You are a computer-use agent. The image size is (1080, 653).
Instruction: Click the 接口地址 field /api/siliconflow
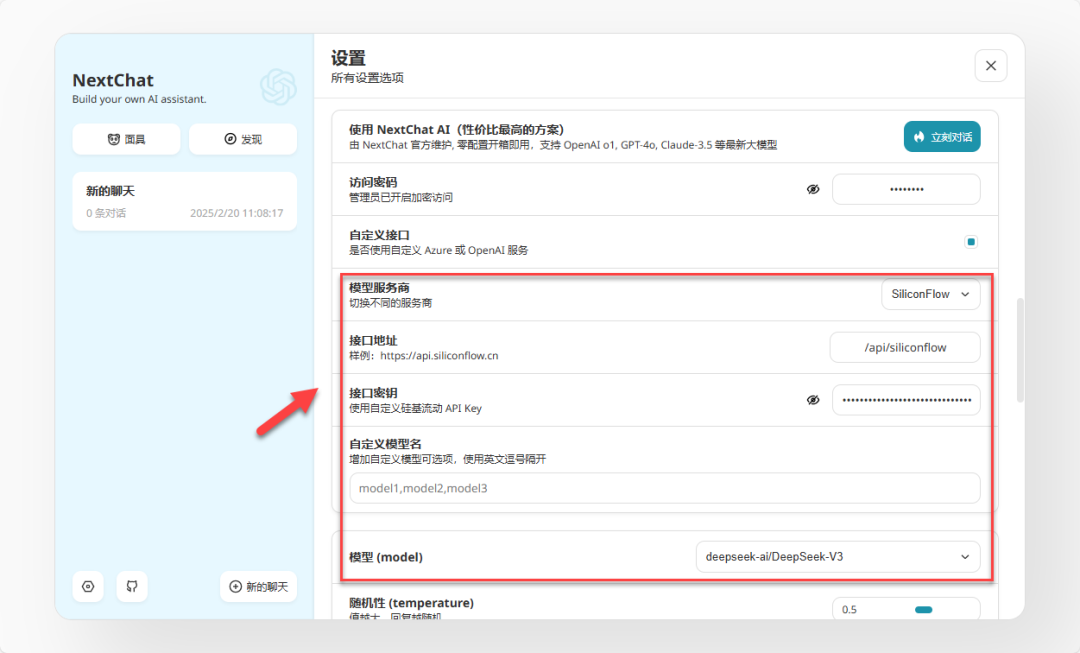click(x=905, y=347)
